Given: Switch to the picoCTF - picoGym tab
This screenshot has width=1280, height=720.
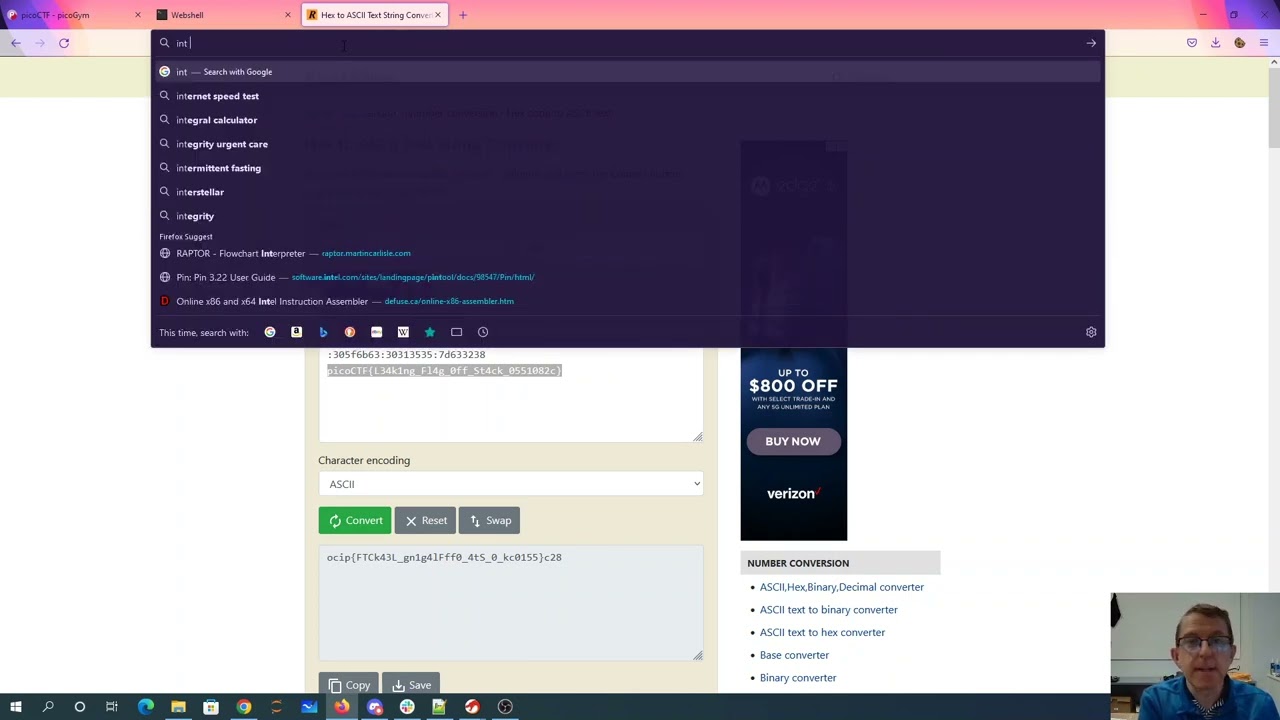Looking at the screenshot, I should point(74,15).
